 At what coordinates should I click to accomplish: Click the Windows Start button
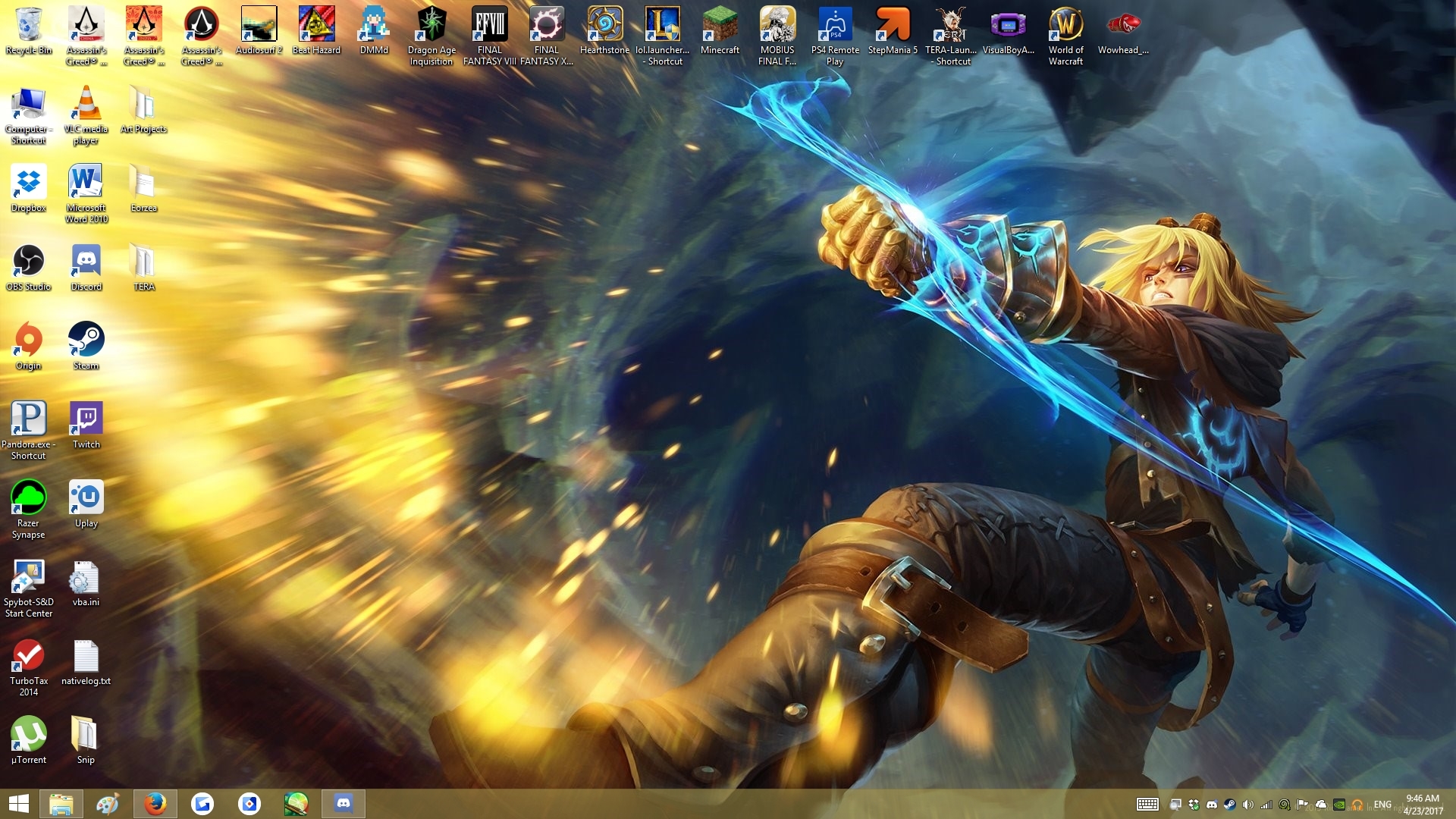coord(19,804)
